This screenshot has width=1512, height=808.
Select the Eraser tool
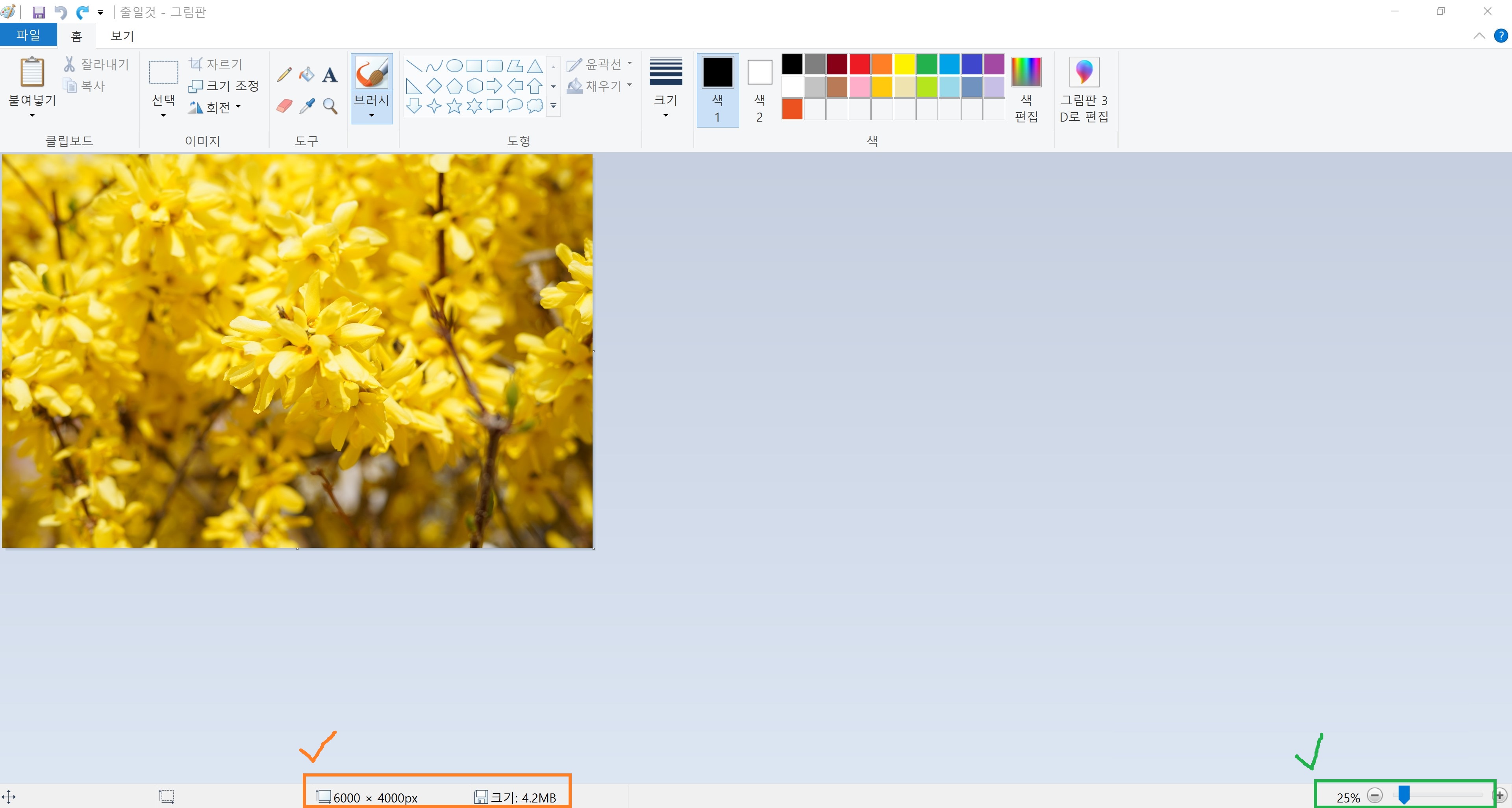pyautogui.click(x=284, y=106)
